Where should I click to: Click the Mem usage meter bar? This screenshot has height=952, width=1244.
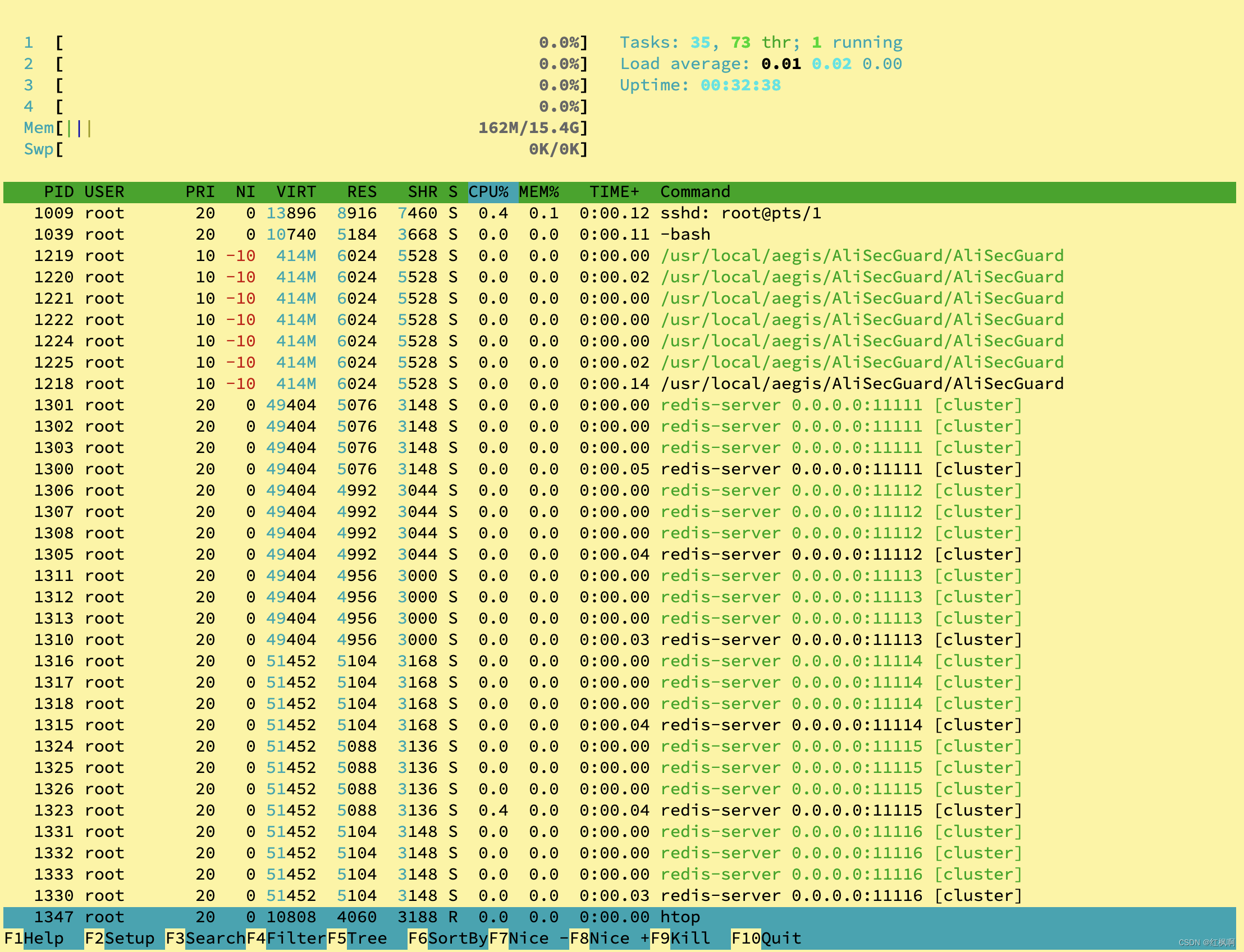coord(305,128)
